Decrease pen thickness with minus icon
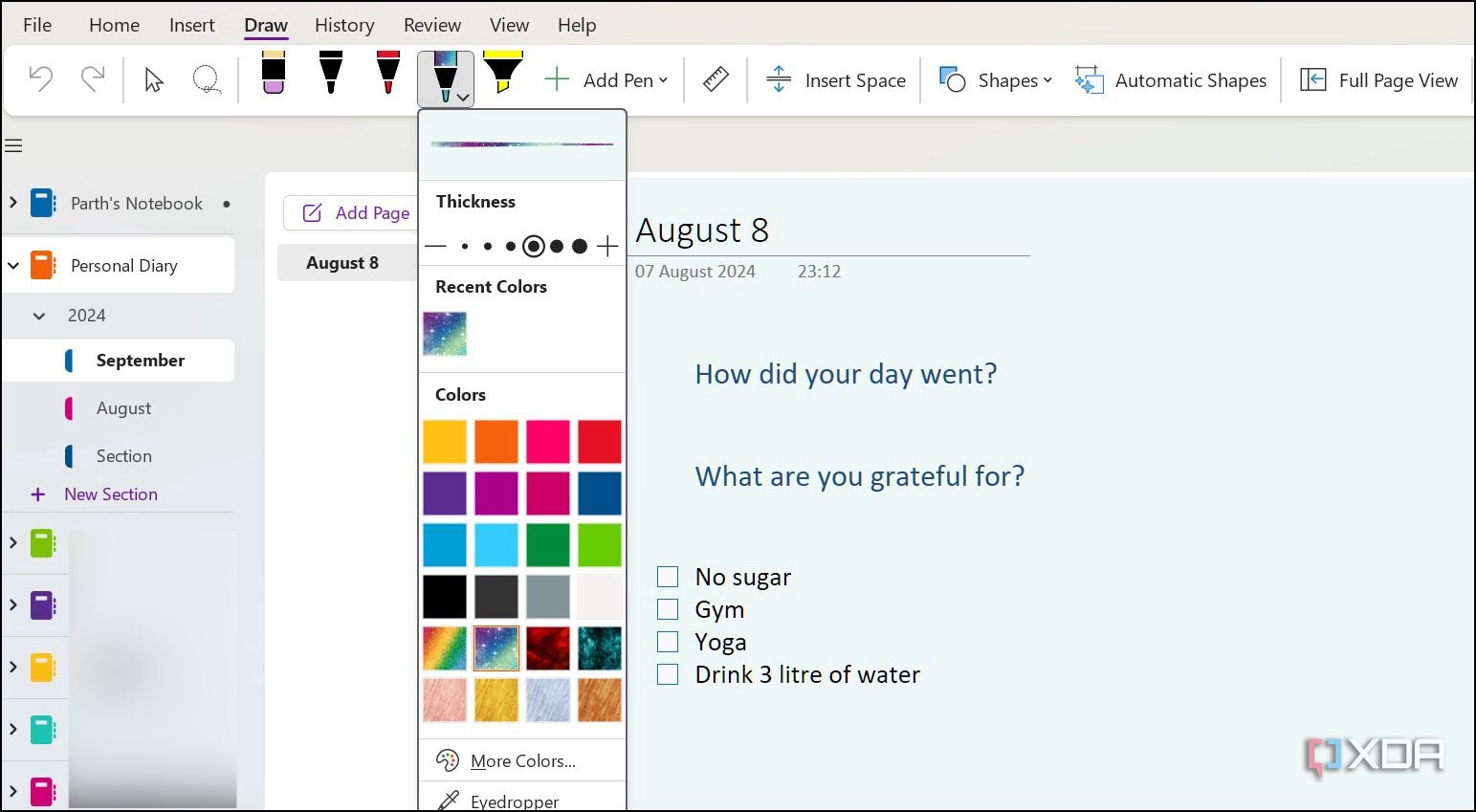1476x812 pixels. [x=435, y=247]
